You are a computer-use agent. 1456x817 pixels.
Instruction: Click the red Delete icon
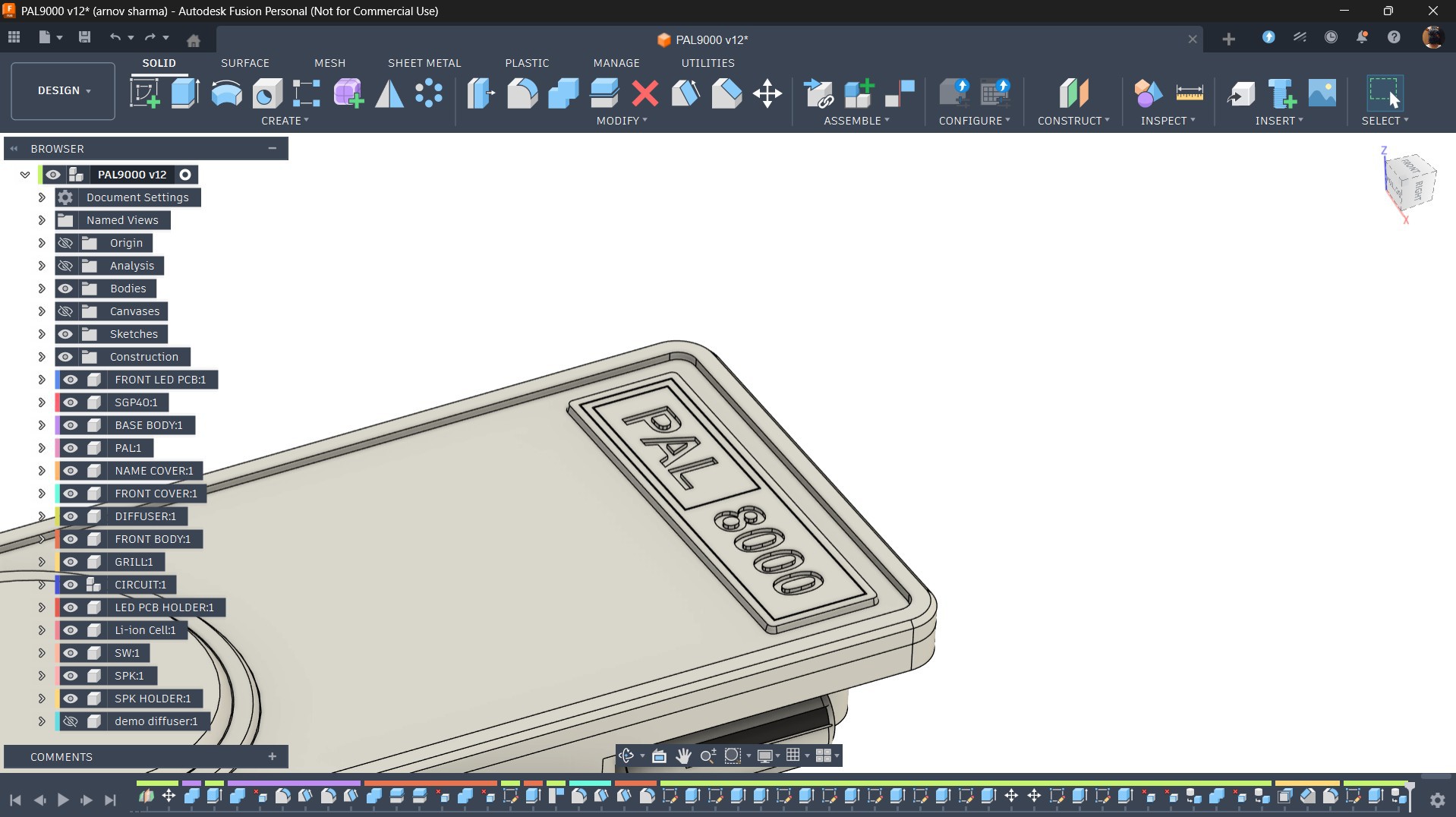tap(644, 93)
